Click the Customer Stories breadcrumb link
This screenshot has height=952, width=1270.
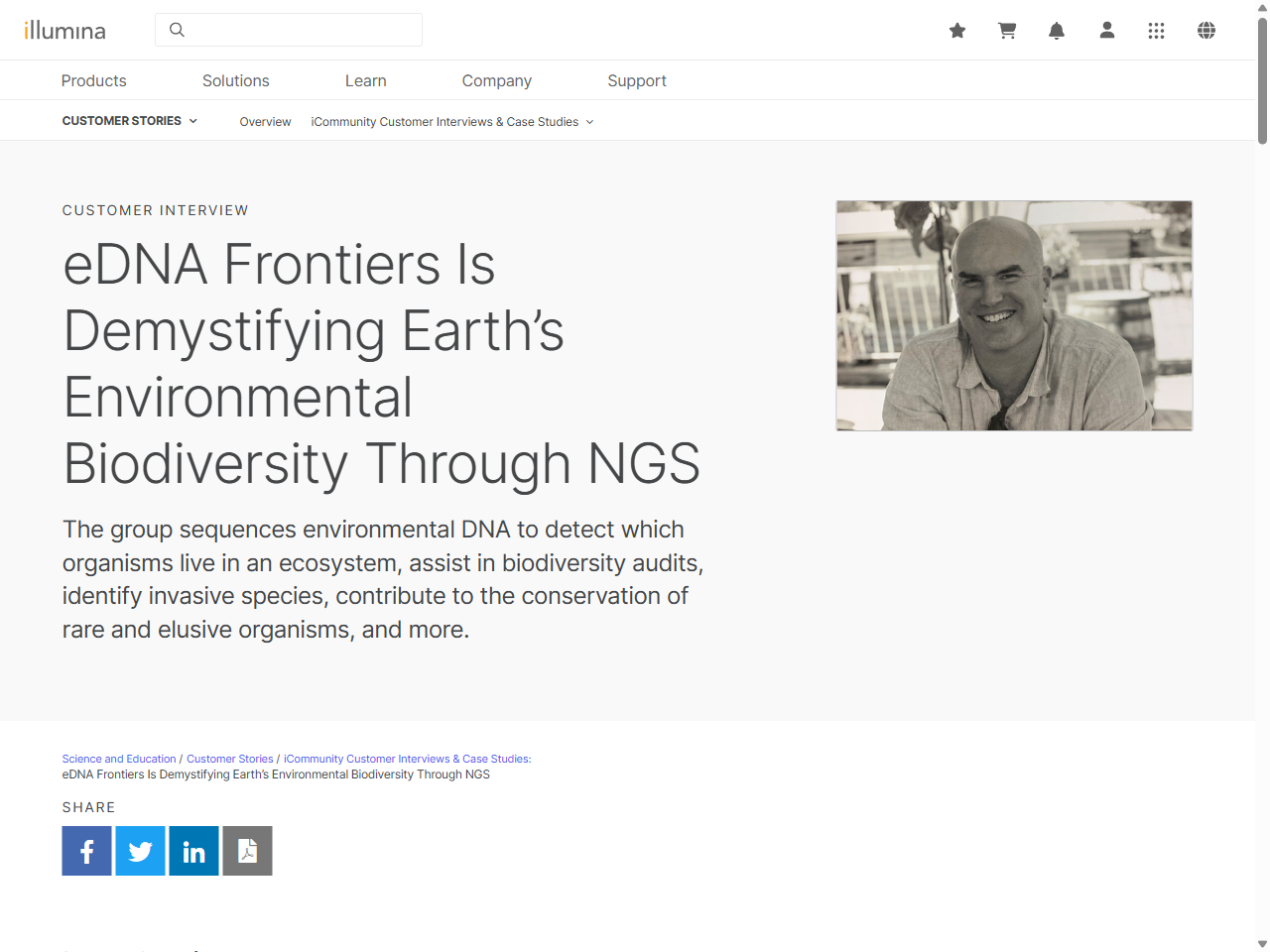[x=230, y=759]
